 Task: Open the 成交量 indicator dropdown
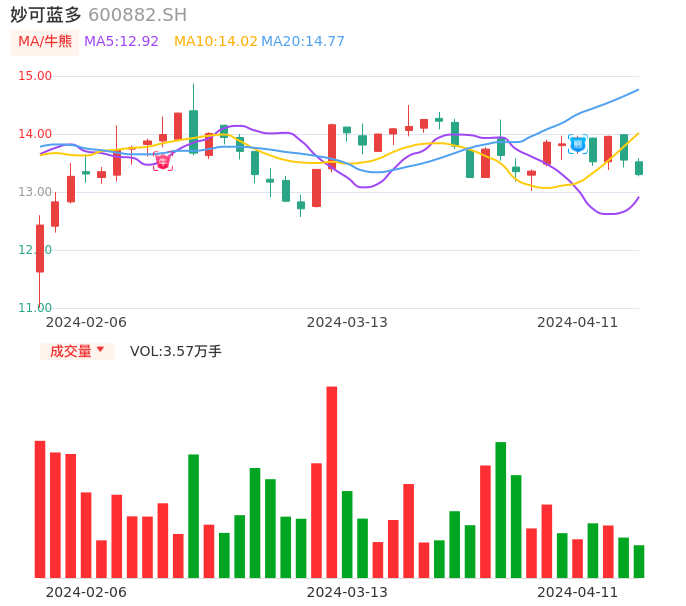77,351
